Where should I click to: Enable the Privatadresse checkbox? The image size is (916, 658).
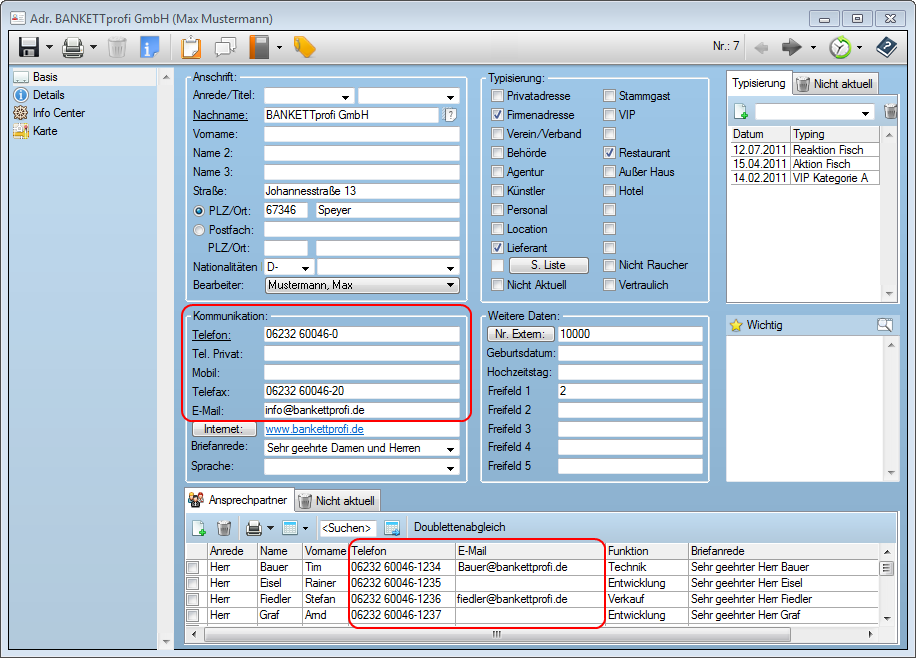498,96
